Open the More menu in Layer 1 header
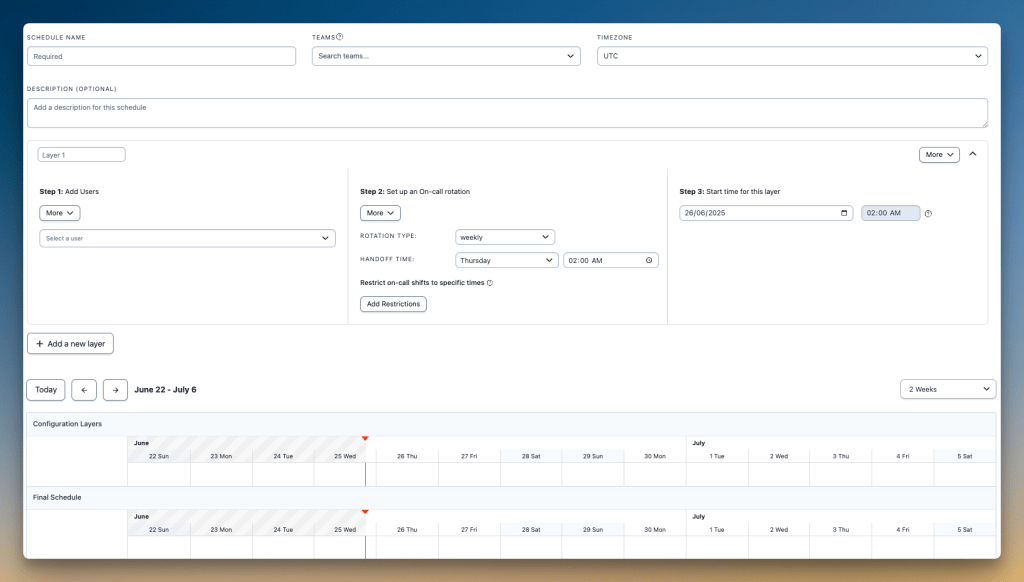This screenshot has height=582, width=1024. 938,154
